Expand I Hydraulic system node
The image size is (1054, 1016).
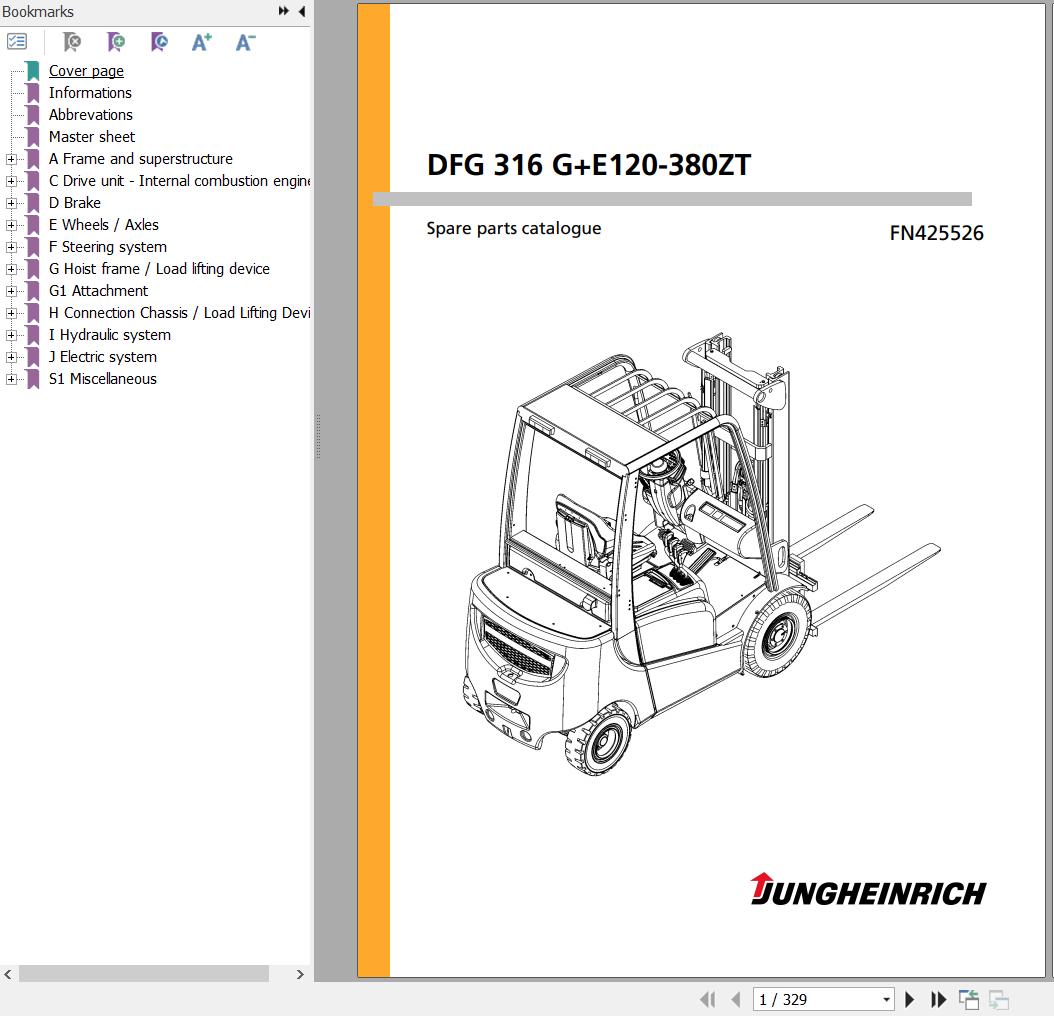coord(11,336)
